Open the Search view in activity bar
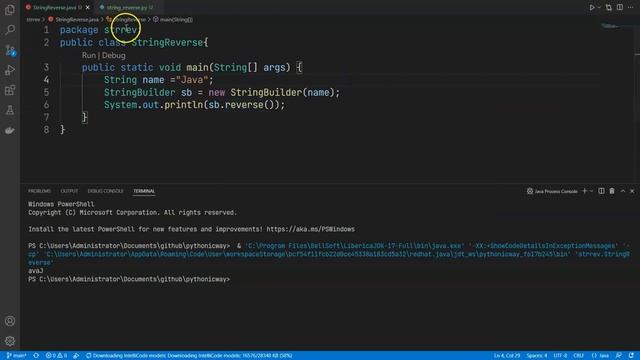This screenshot has height=360, width=640. click(10, 29)
